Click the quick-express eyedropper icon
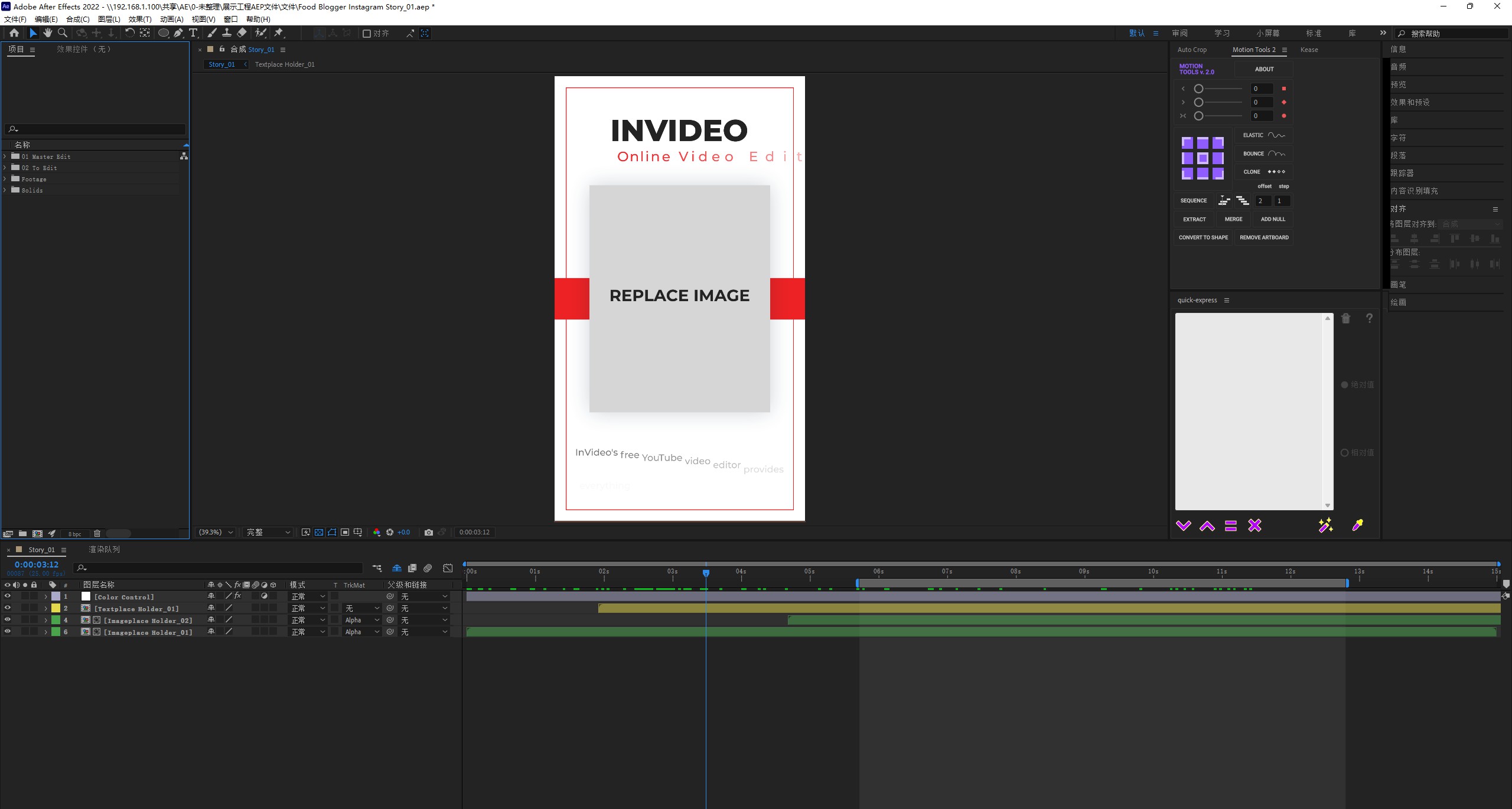 1358,525
